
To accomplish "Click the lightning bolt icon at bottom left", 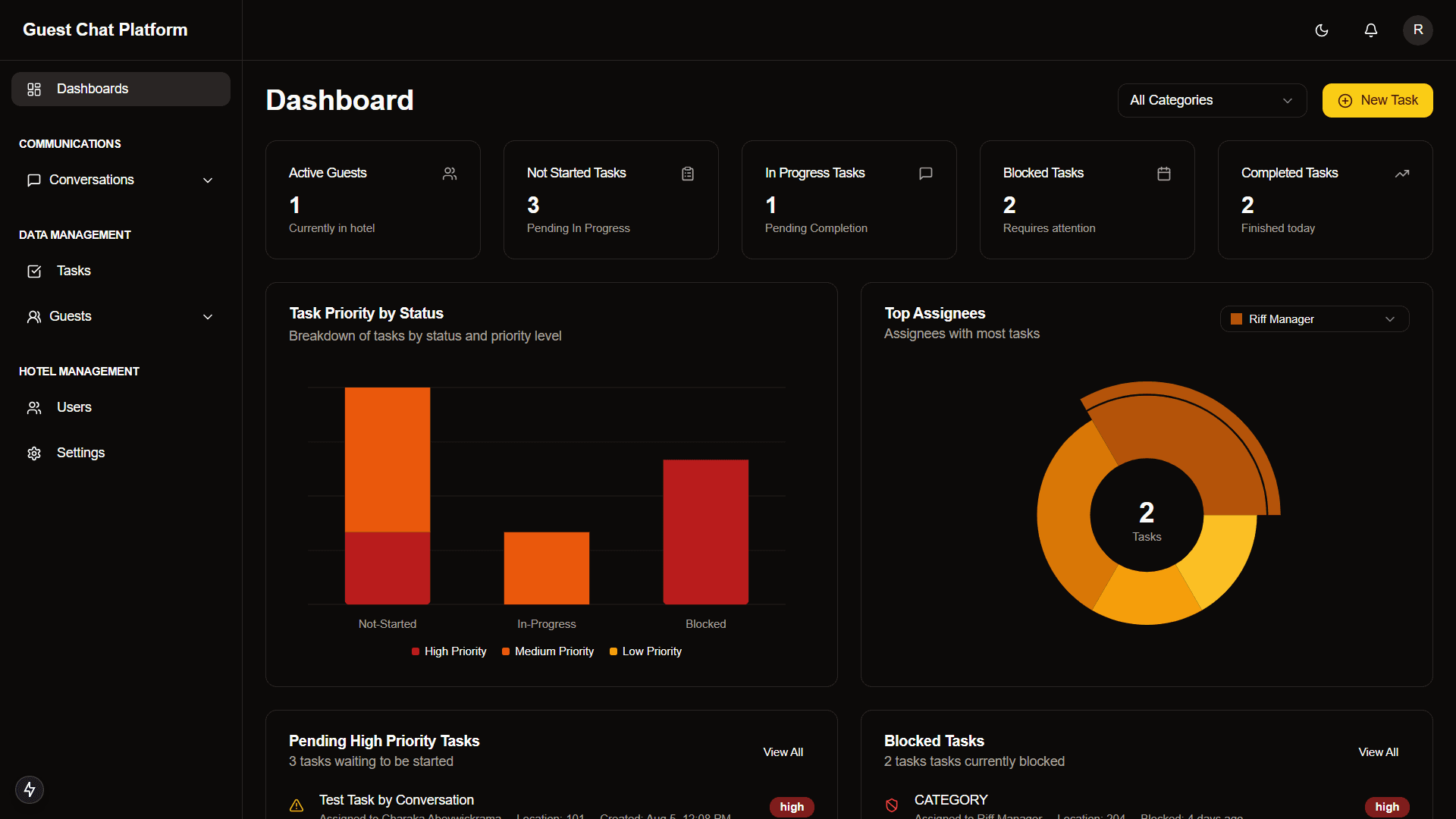I will (x=30, y=789).
